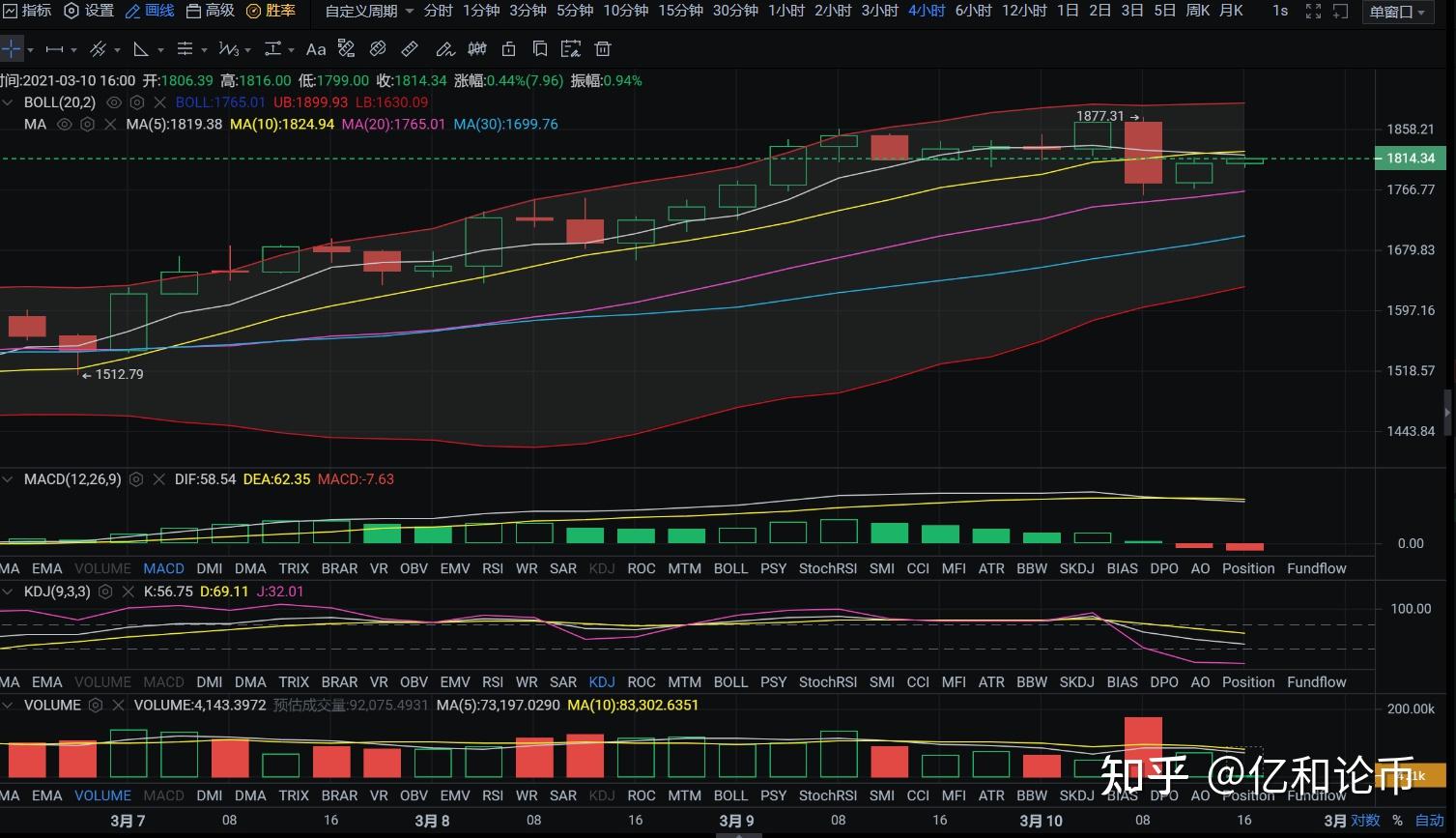Delete all drawings with trash icon
Screen dimensions: 1456x838
coord(603,48)
